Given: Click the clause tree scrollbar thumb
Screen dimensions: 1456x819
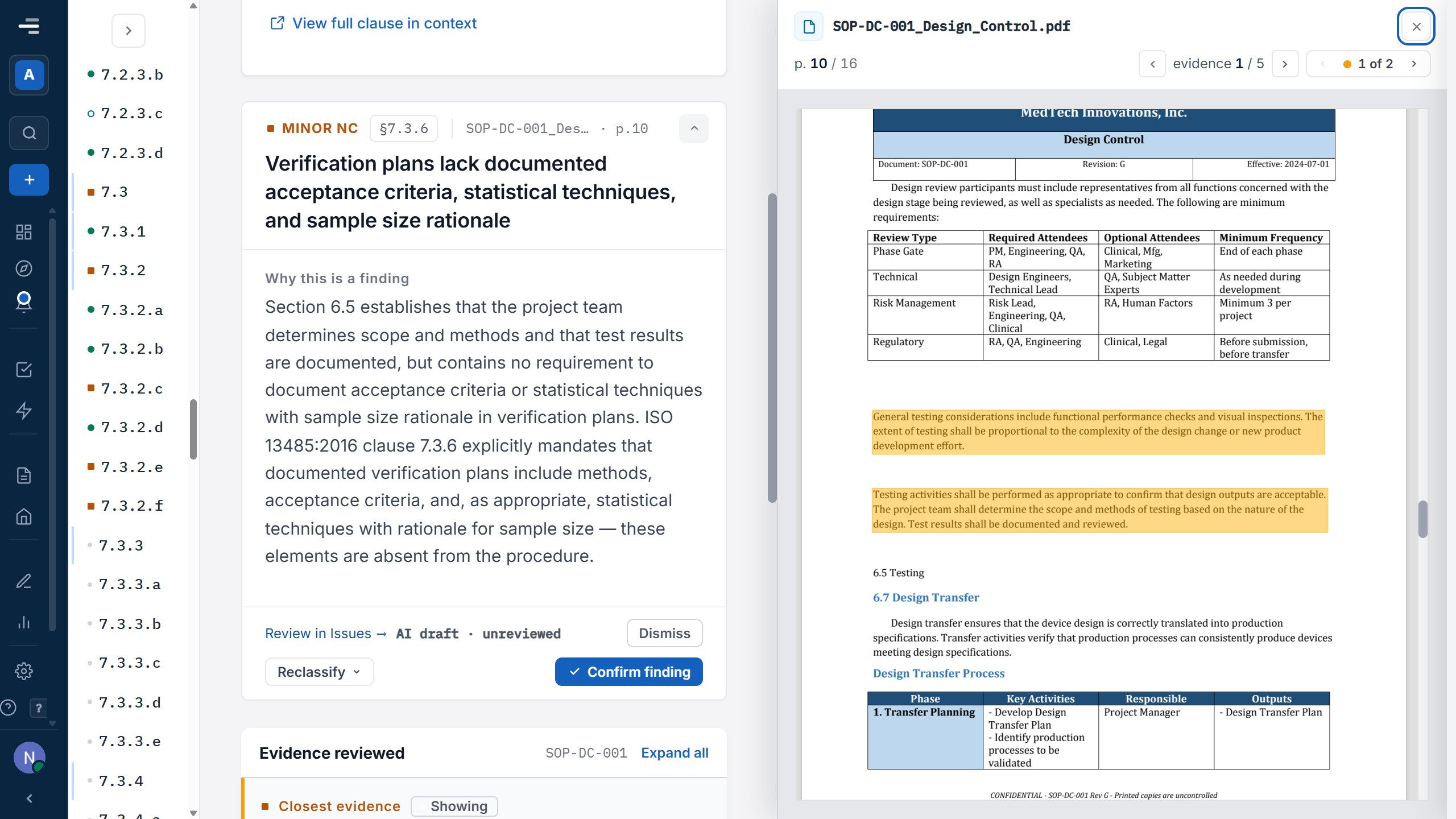Looking at the screenshot, I should click(193, 429).
